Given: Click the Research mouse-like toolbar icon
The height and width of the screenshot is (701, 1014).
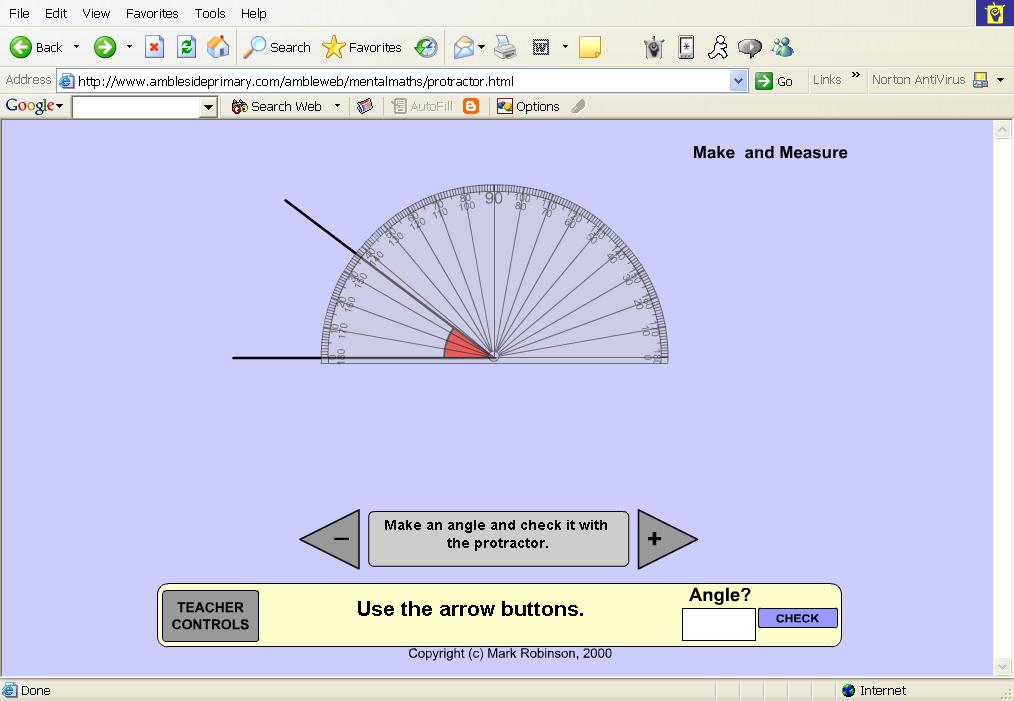Looking at the screenshot, I should (x=654, y=47).
